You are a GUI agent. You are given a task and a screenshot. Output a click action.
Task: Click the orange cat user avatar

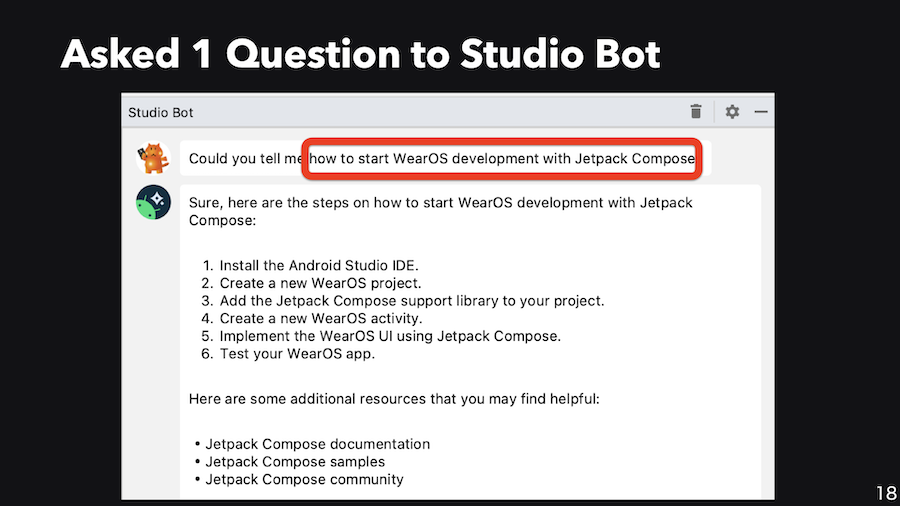point(153,158)
